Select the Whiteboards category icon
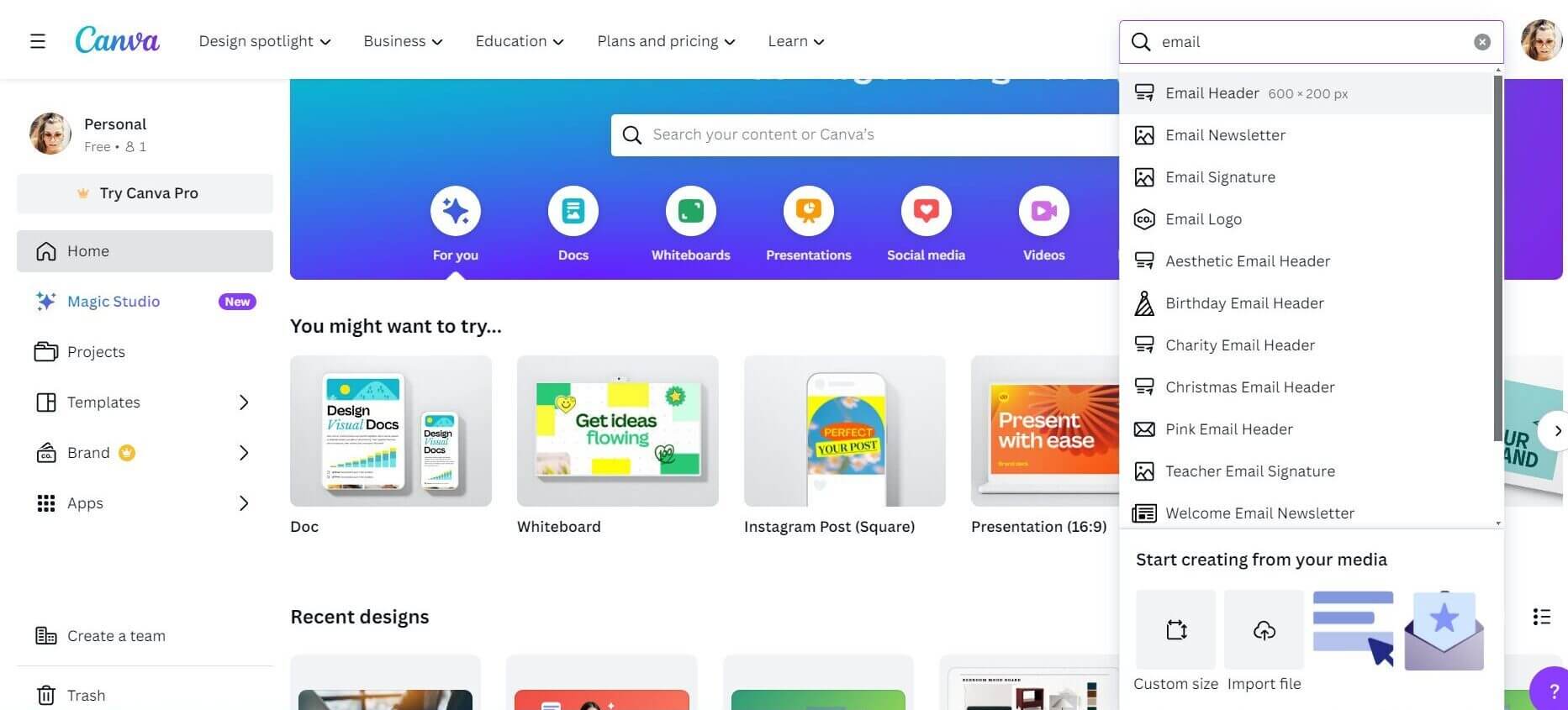This screenshot has width=1568, height=710. (691, 210)
